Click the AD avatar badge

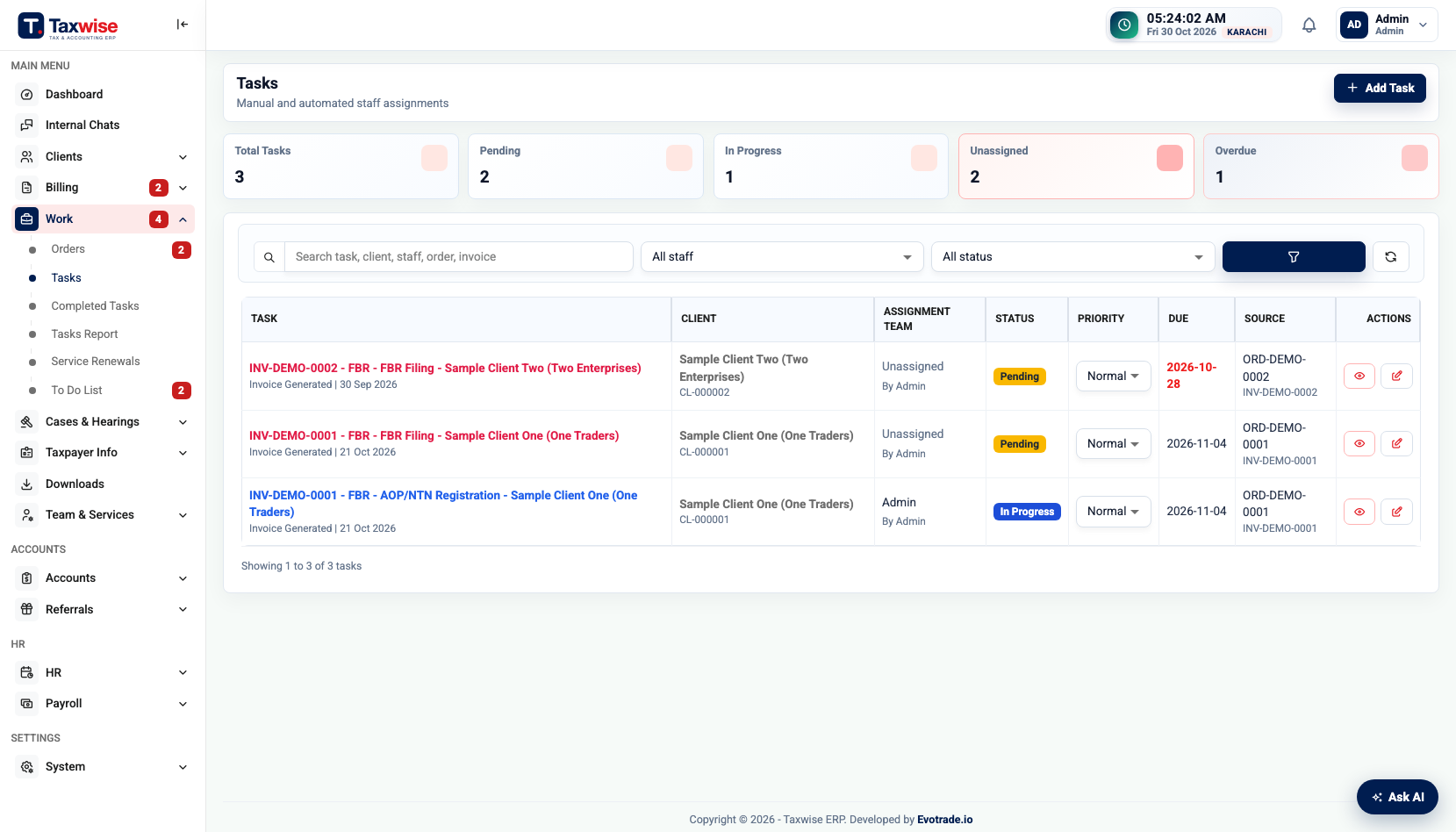[x=1354, y=25]
